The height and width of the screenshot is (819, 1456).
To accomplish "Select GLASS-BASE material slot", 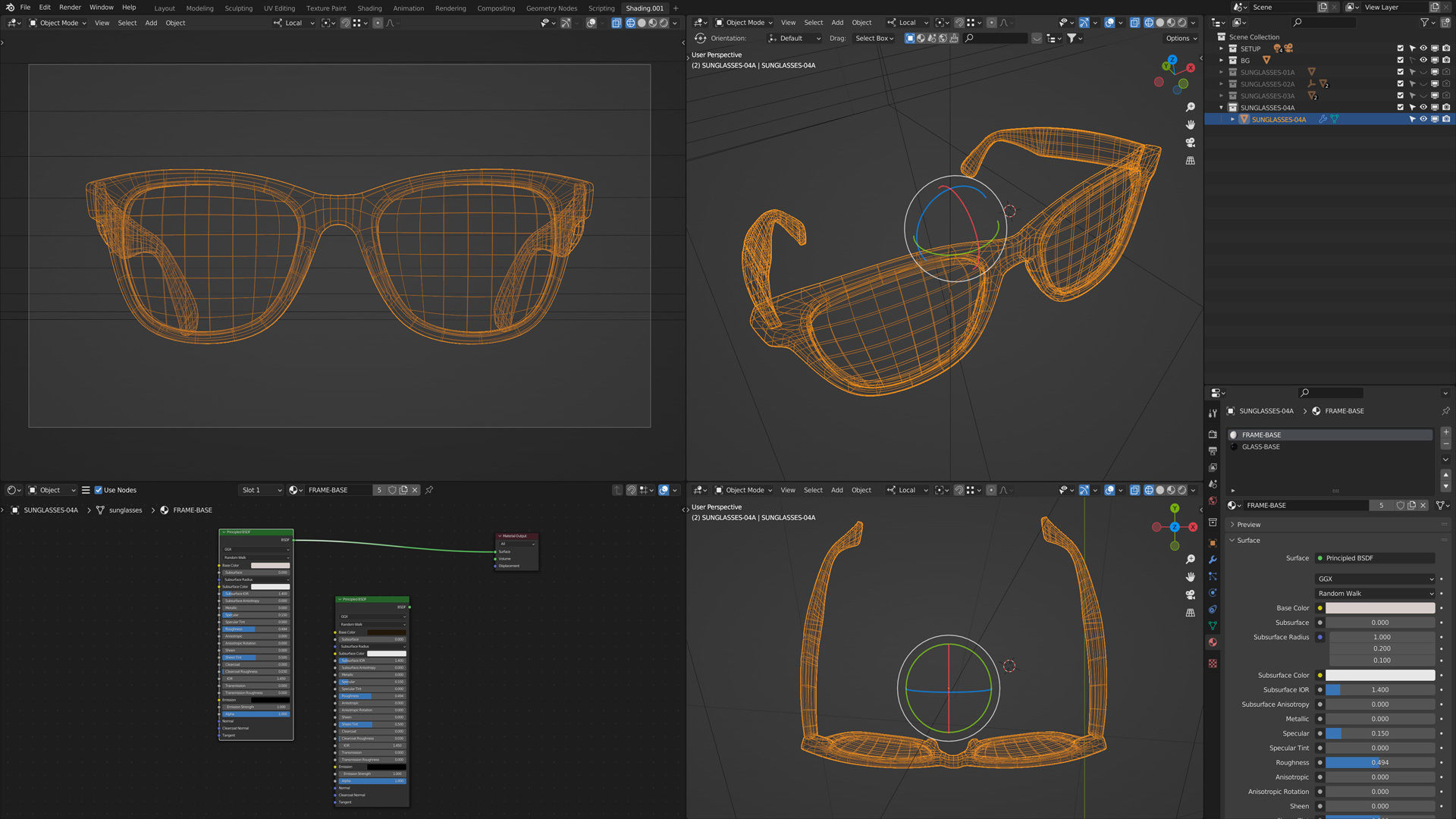I will click(x=1330, y=447).
